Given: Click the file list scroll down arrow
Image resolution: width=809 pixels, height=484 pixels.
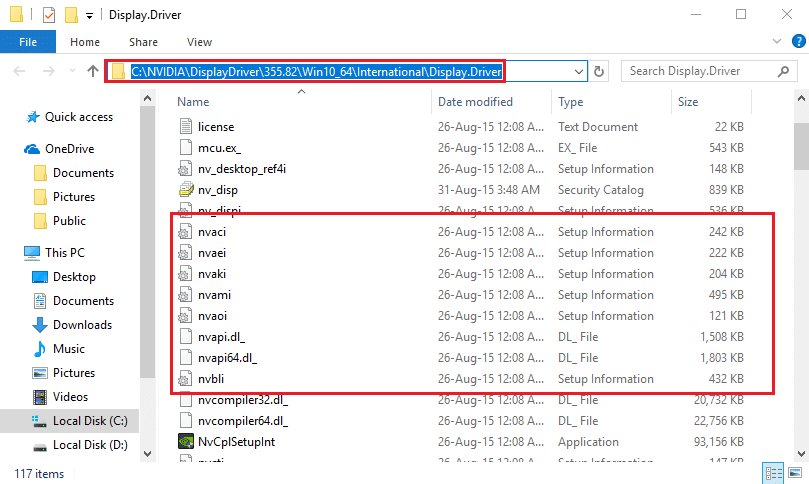Looking at the screenshot, I should click(801, 454).
